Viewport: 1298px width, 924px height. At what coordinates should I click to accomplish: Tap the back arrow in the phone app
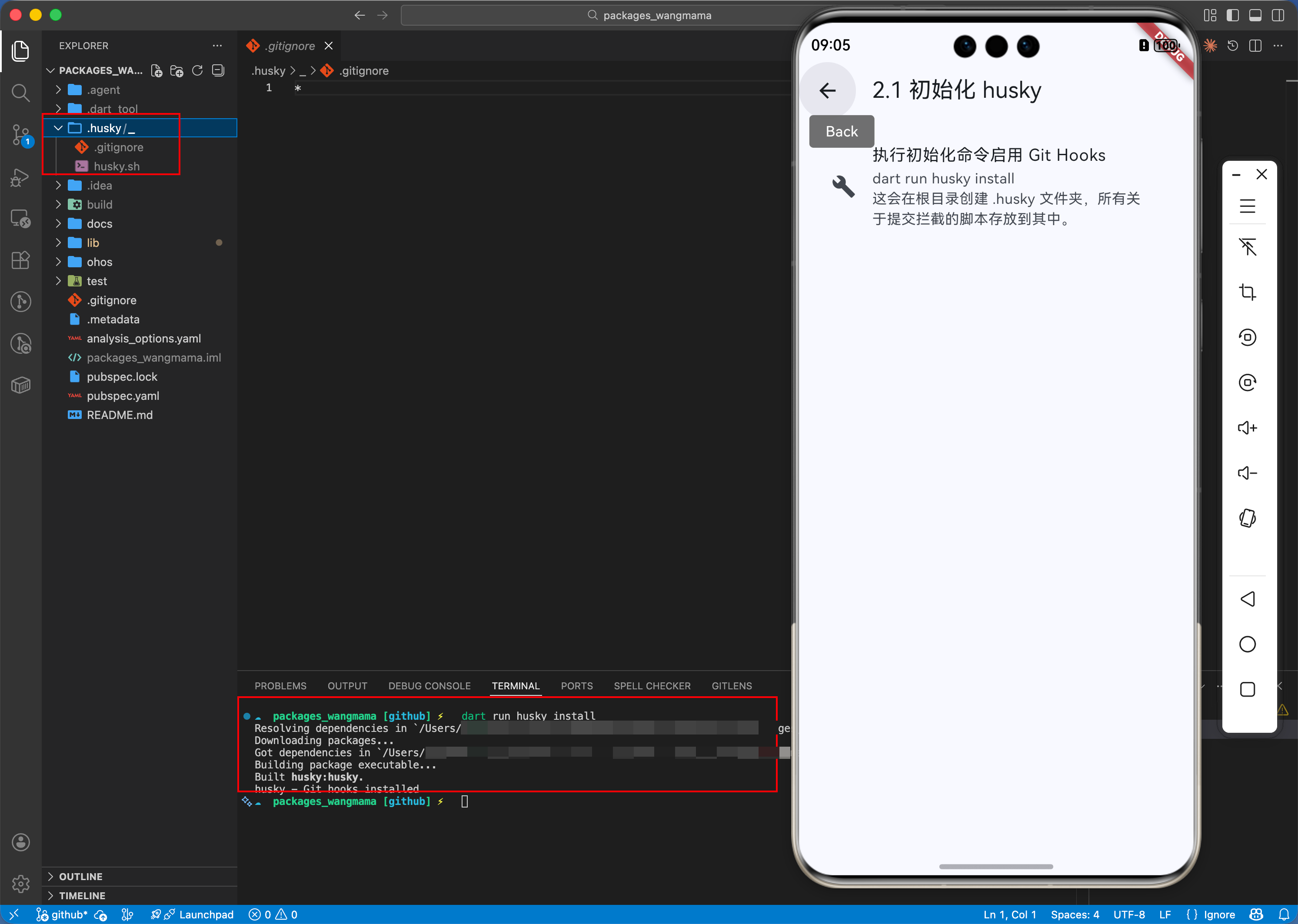coord(827,90)
